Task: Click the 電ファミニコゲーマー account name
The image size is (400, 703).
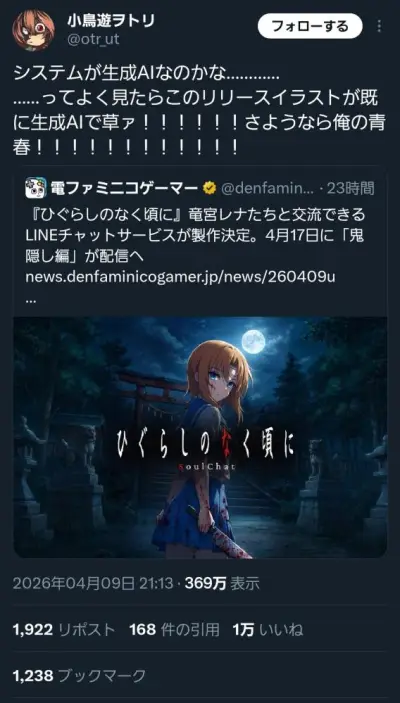Action: [x=124, y=188]
